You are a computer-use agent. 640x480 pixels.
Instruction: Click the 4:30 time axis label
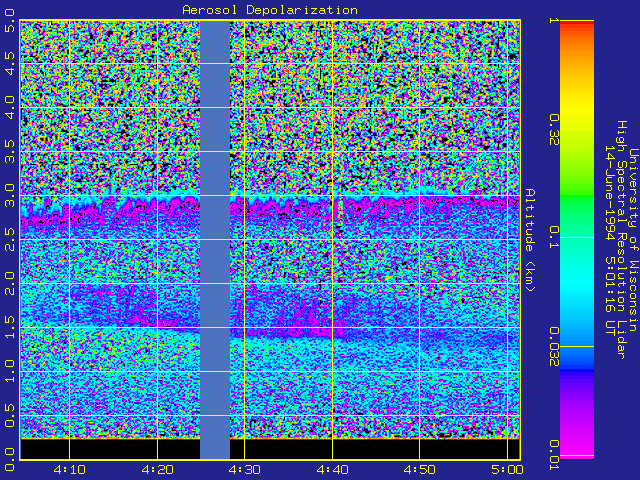(244, 470)
